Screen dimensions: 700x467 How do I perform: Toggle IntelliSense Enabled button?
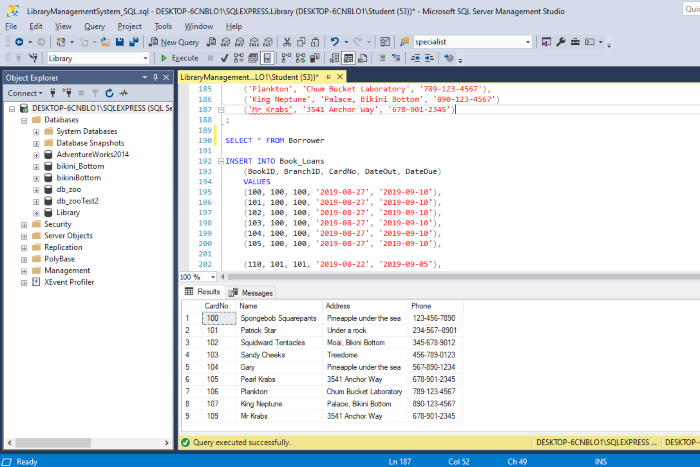click(x=267, y=58)
